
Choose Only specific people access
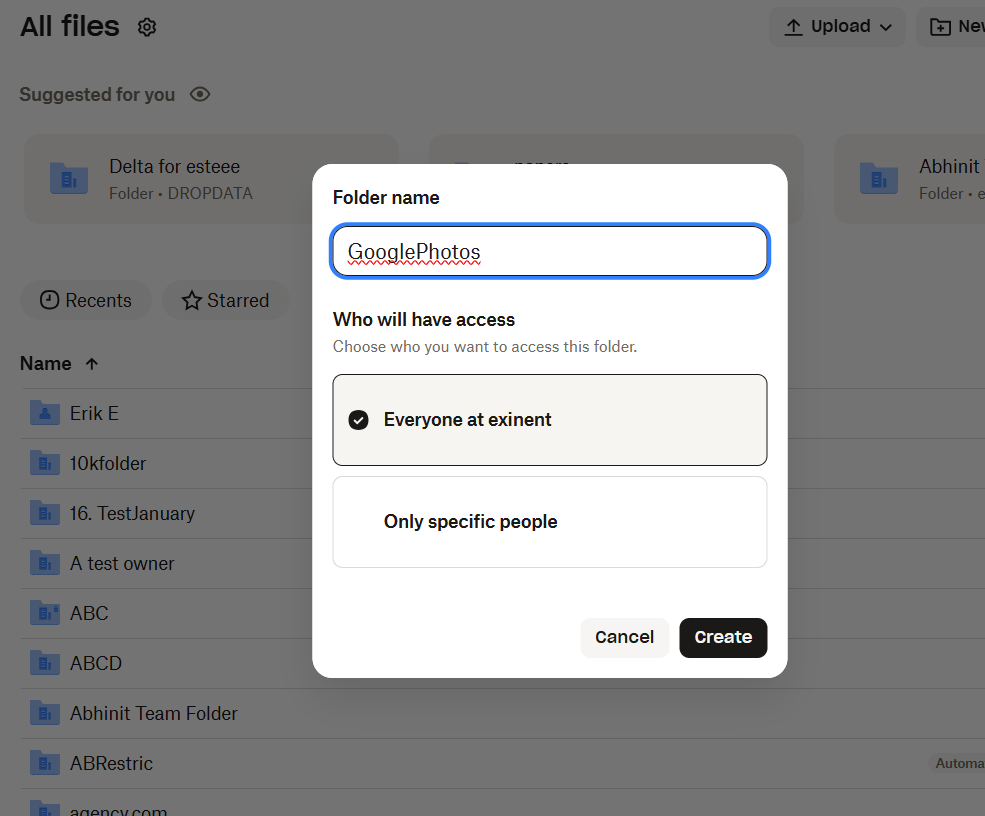549,521
